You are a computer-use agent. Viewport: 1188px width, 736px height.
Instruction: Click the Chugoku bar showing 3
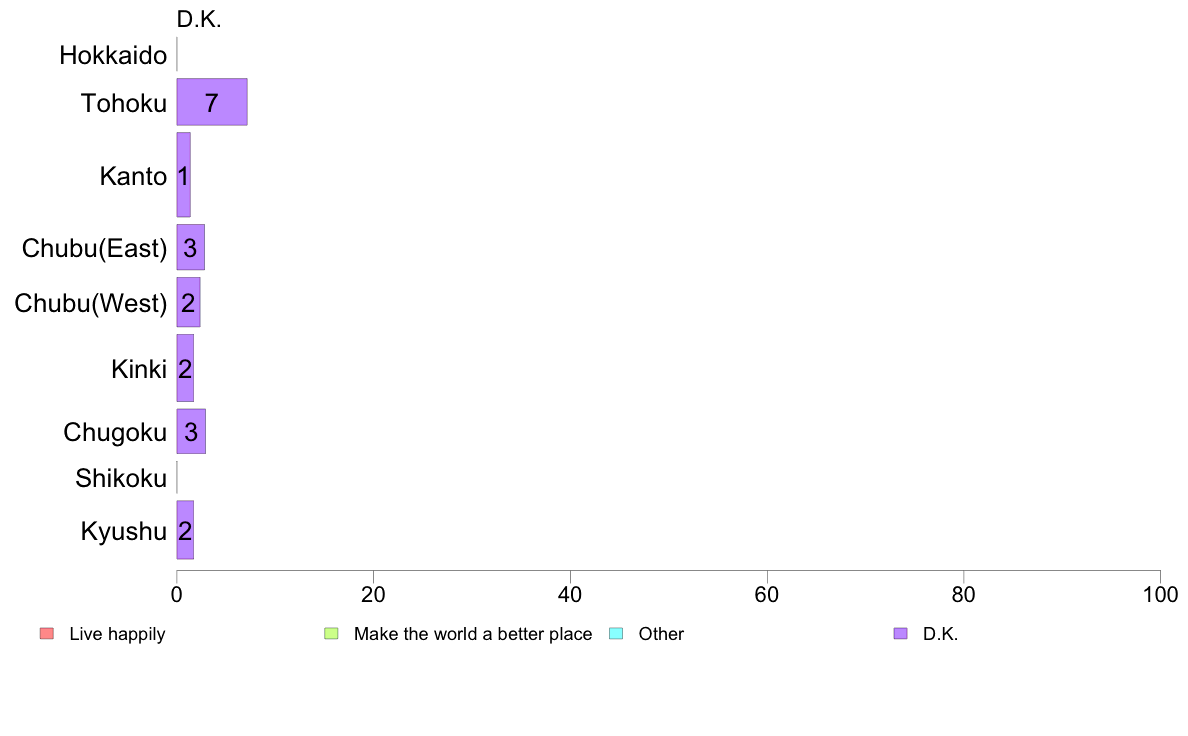coord(191,432)
